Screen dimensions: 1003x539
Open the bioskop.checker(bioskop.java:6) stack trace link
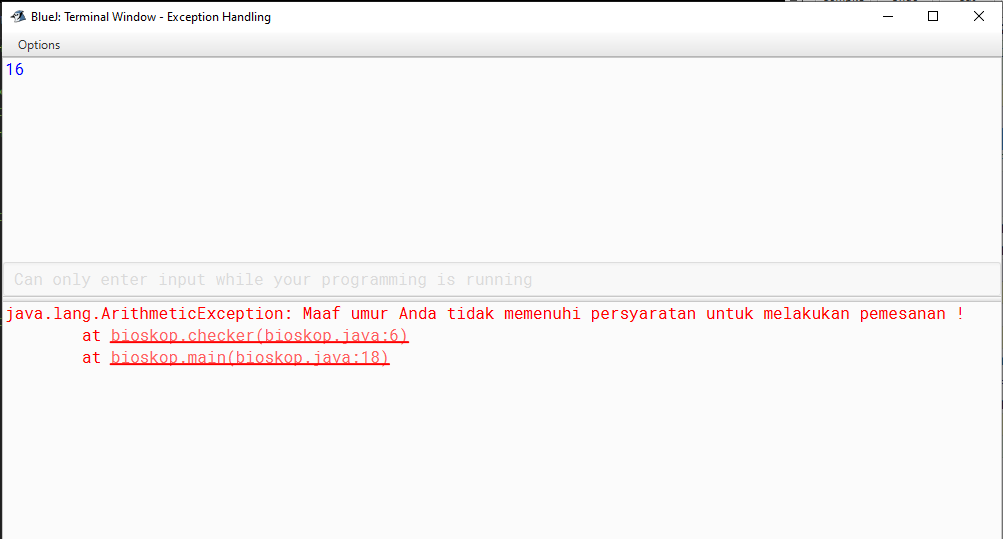click(259, 336)
